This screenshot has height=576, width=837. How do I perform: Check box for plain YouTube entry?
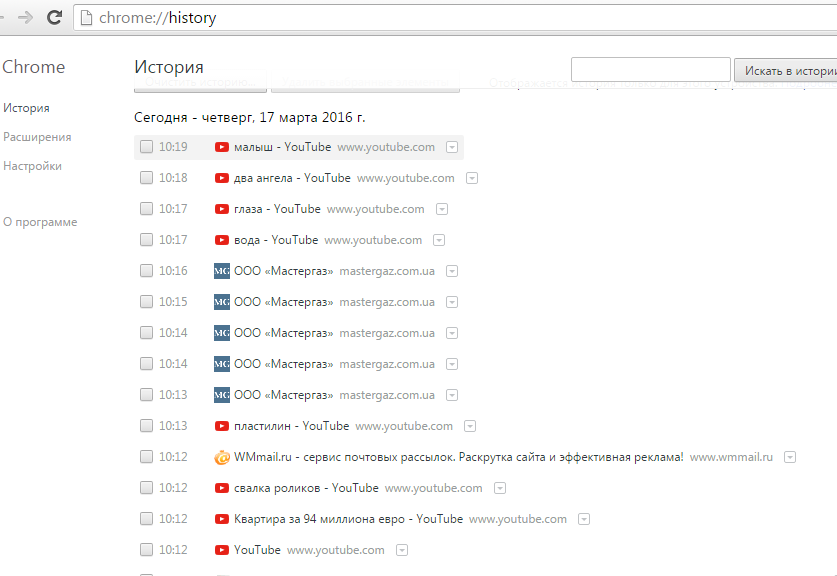coord(146,549)
